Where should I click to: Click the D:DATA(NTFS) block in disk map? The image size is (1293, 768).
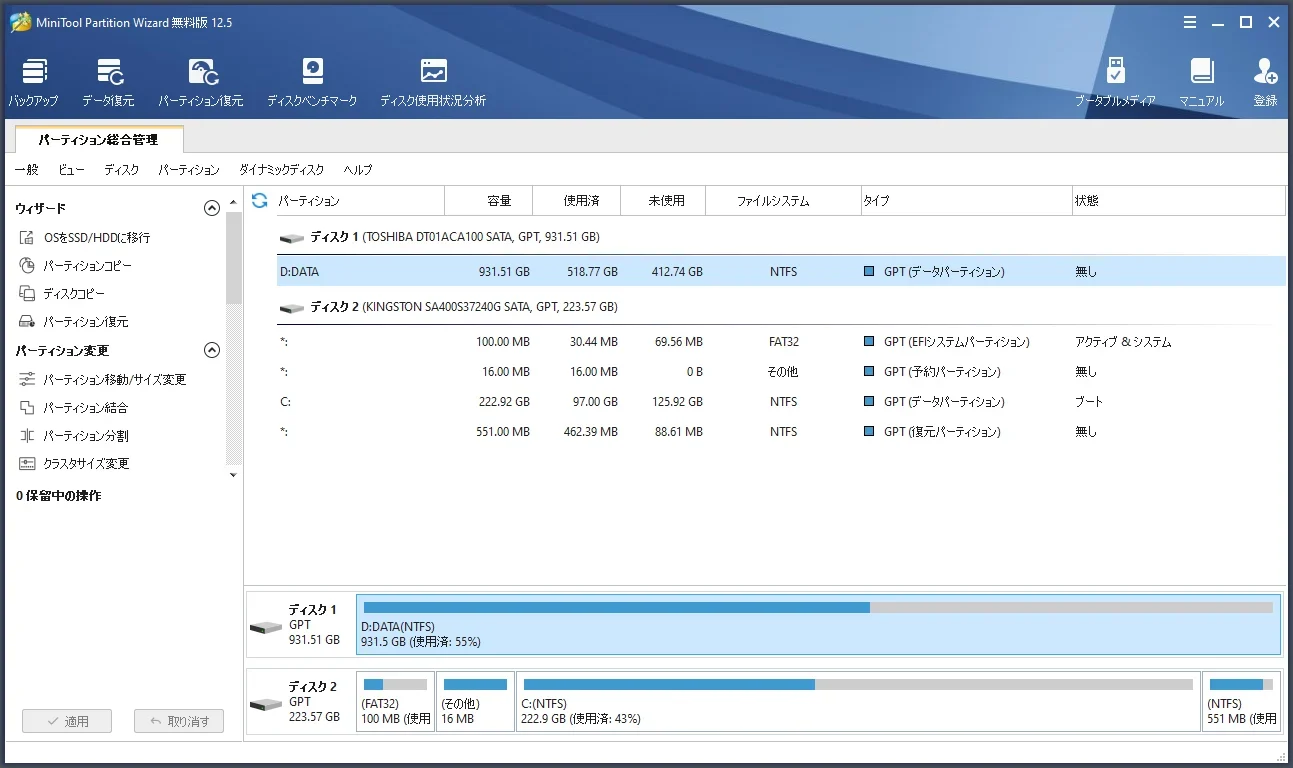tap(818, 625)
